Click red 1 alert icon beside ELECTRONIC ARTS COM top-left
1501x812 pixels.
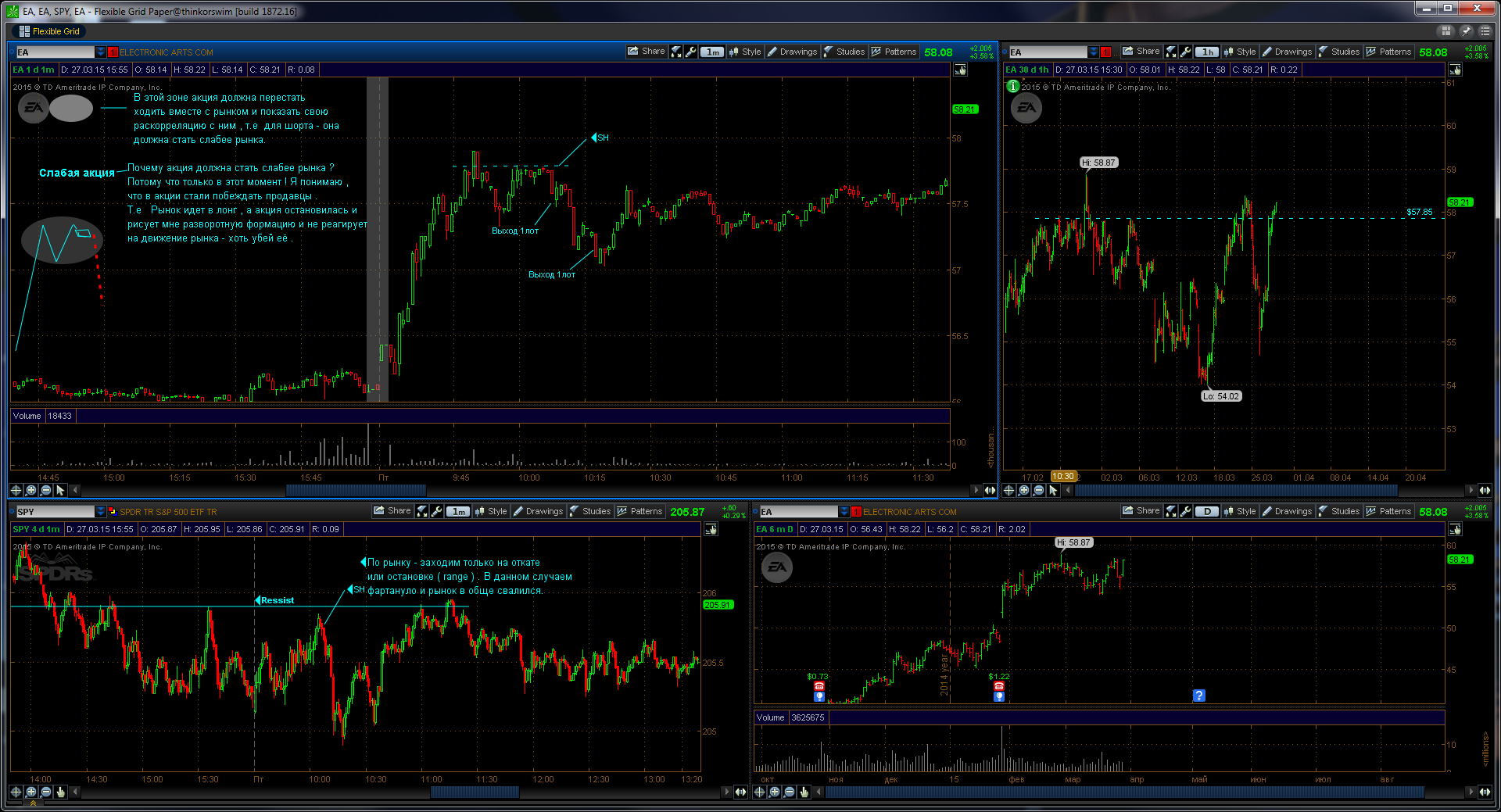tap(113, 52)
